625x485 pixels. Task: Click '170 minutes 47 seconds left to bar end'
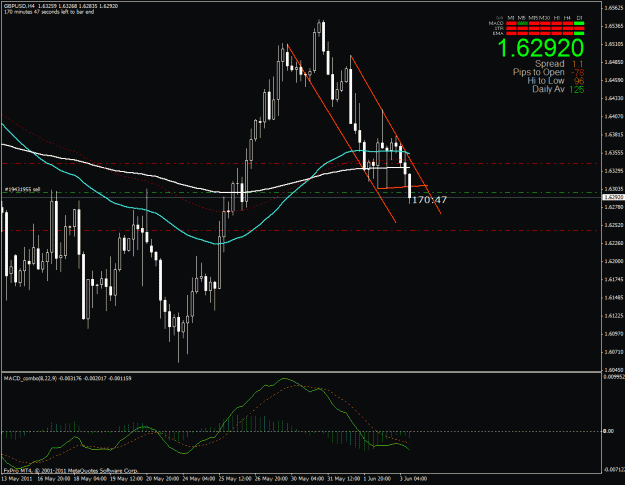coord(49,12)
